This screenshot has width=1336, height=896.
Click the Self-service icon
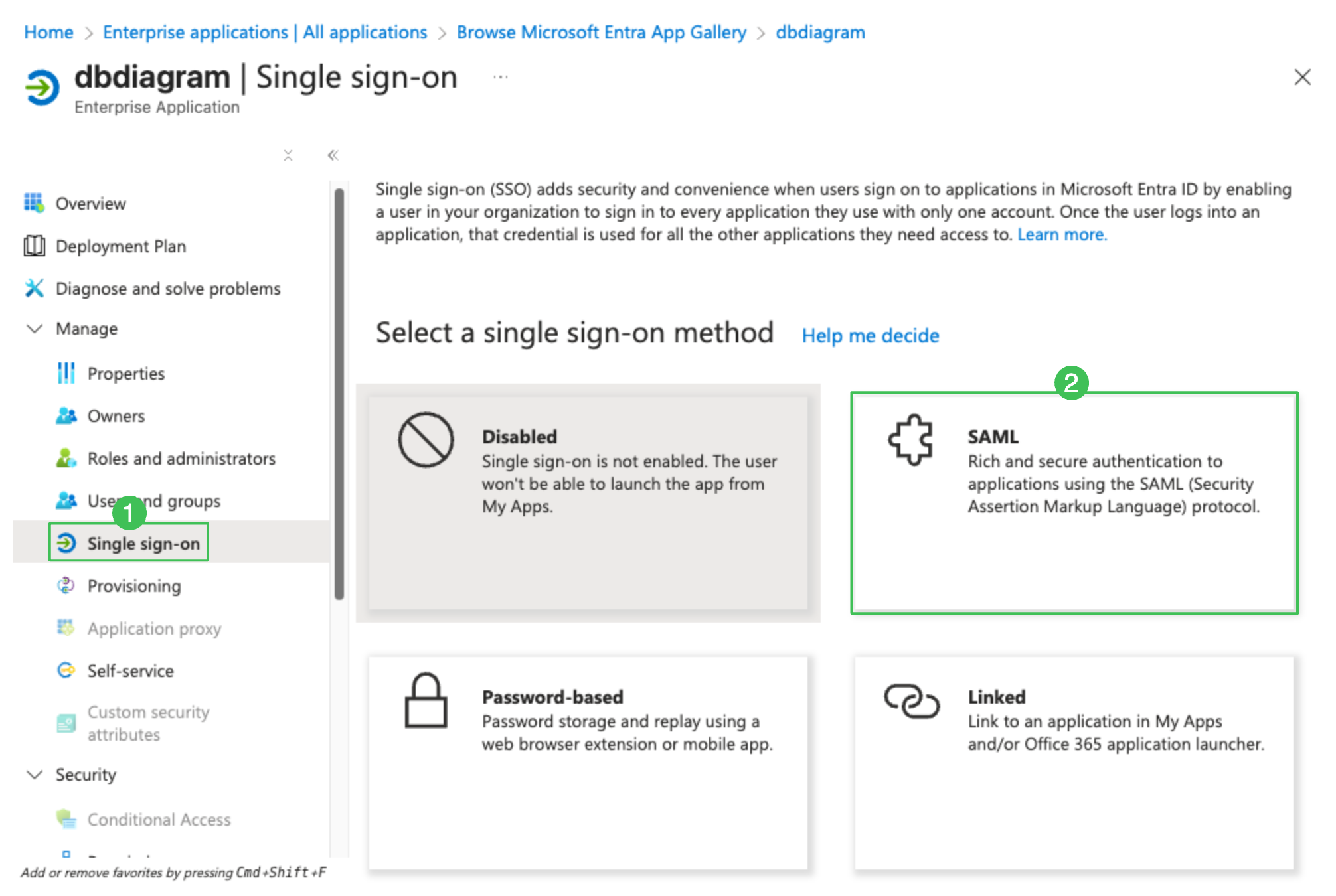point(66,671)
